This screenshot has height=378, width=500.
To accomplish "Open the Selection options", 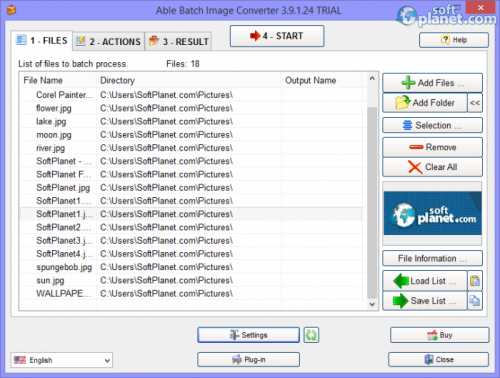I will pos(432,125).
